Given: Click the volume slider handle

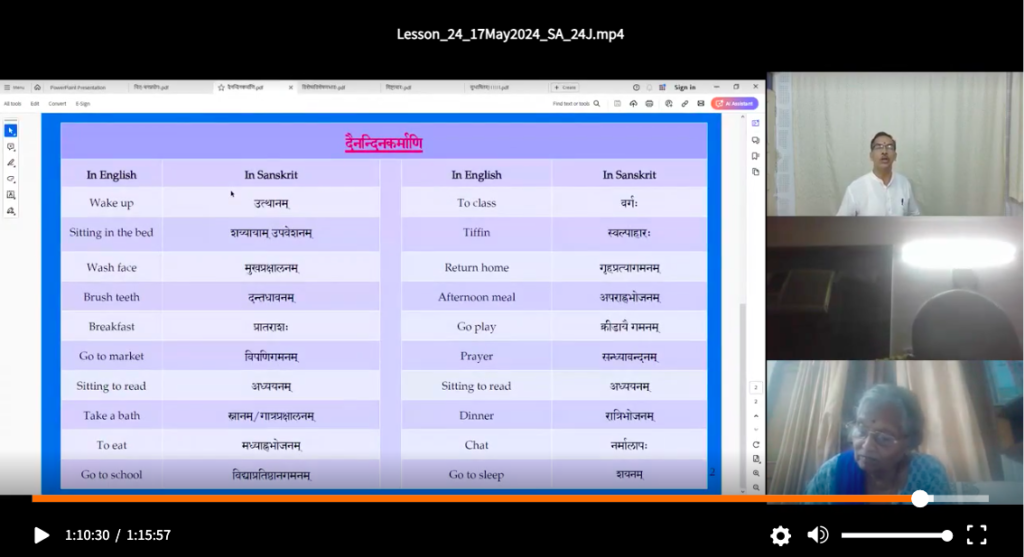Looking at the screenshot, I should tap(947, 535).
